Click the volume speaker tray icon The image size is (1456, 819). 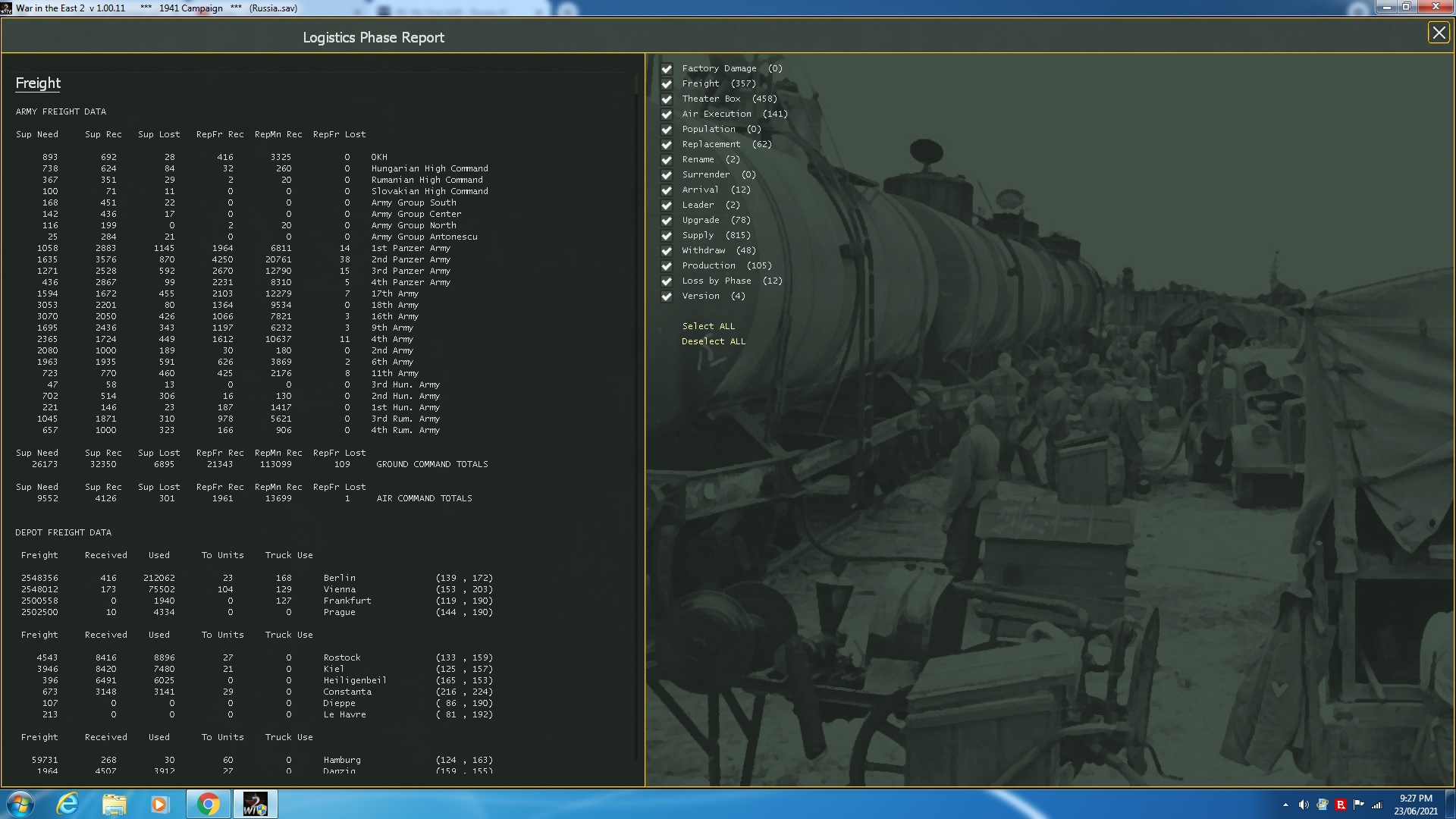click(x=1304, y=805)
